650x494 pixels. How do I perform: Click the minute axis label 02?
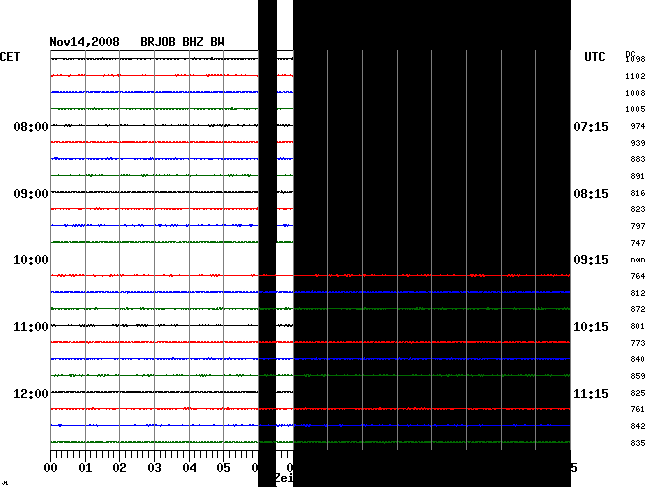(119, 468)
